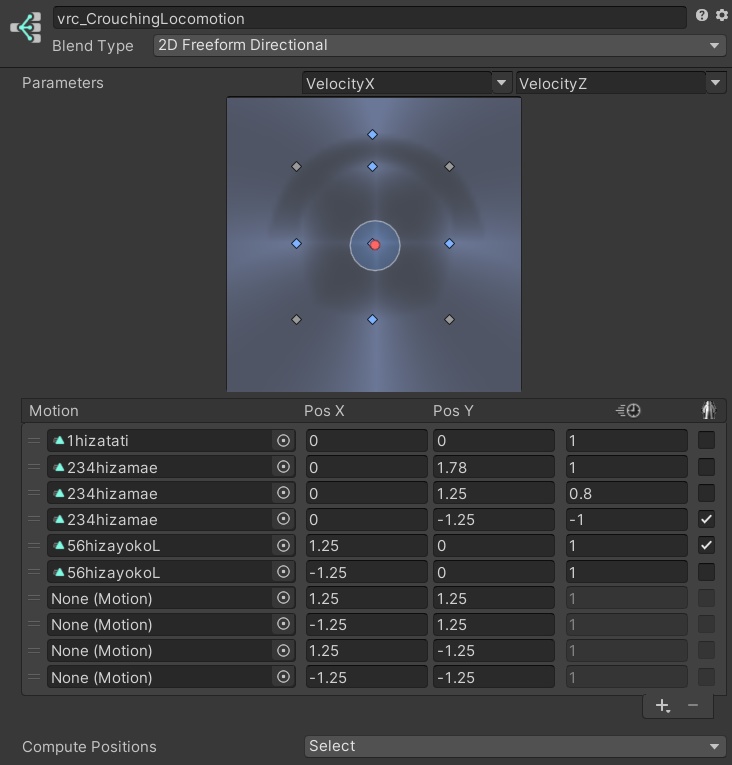
Task: Select the topmost blue diamond in blend graph
Action: coord(372,134)
